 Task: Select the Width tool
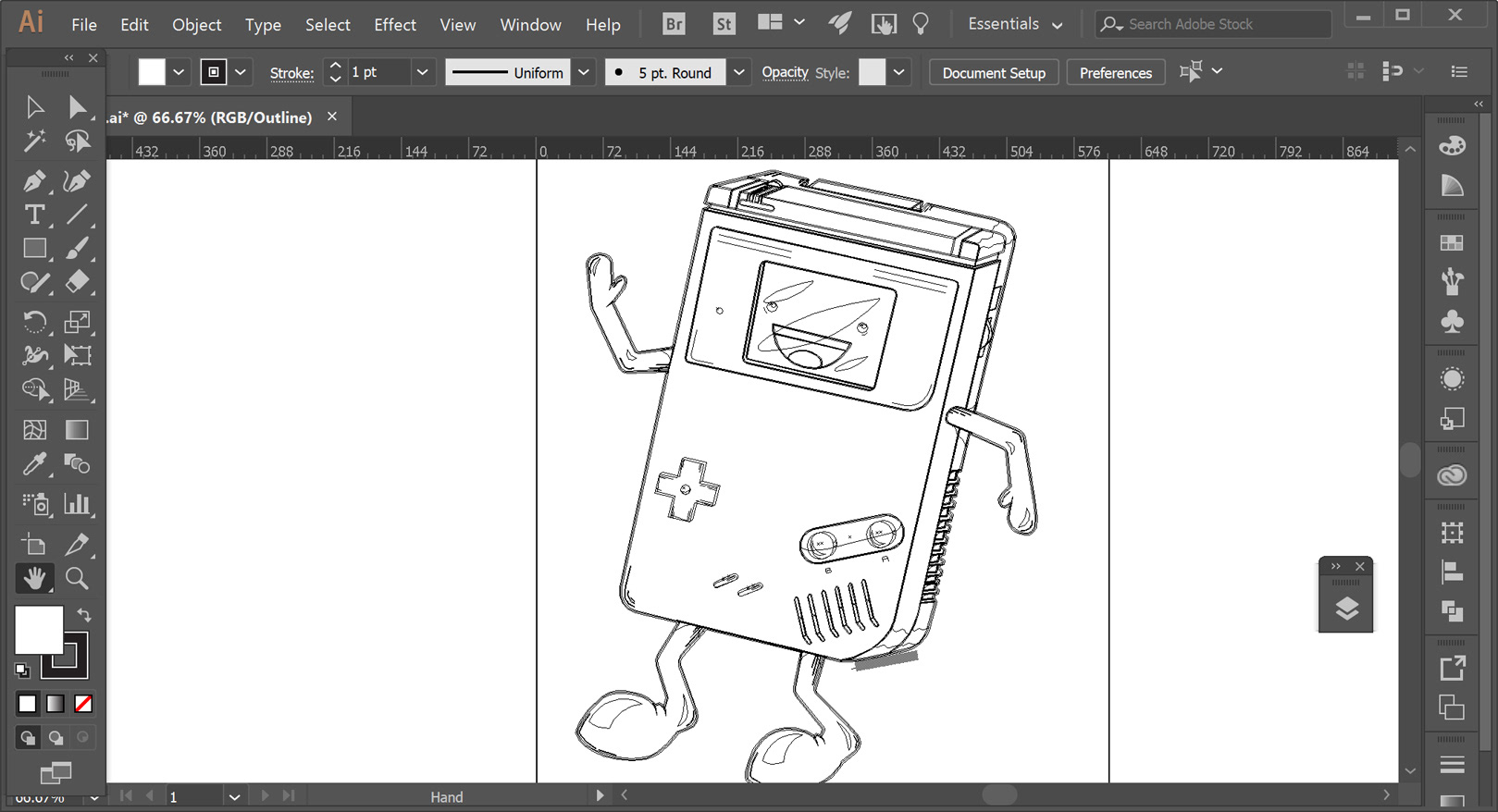click(x=35, y=355)
